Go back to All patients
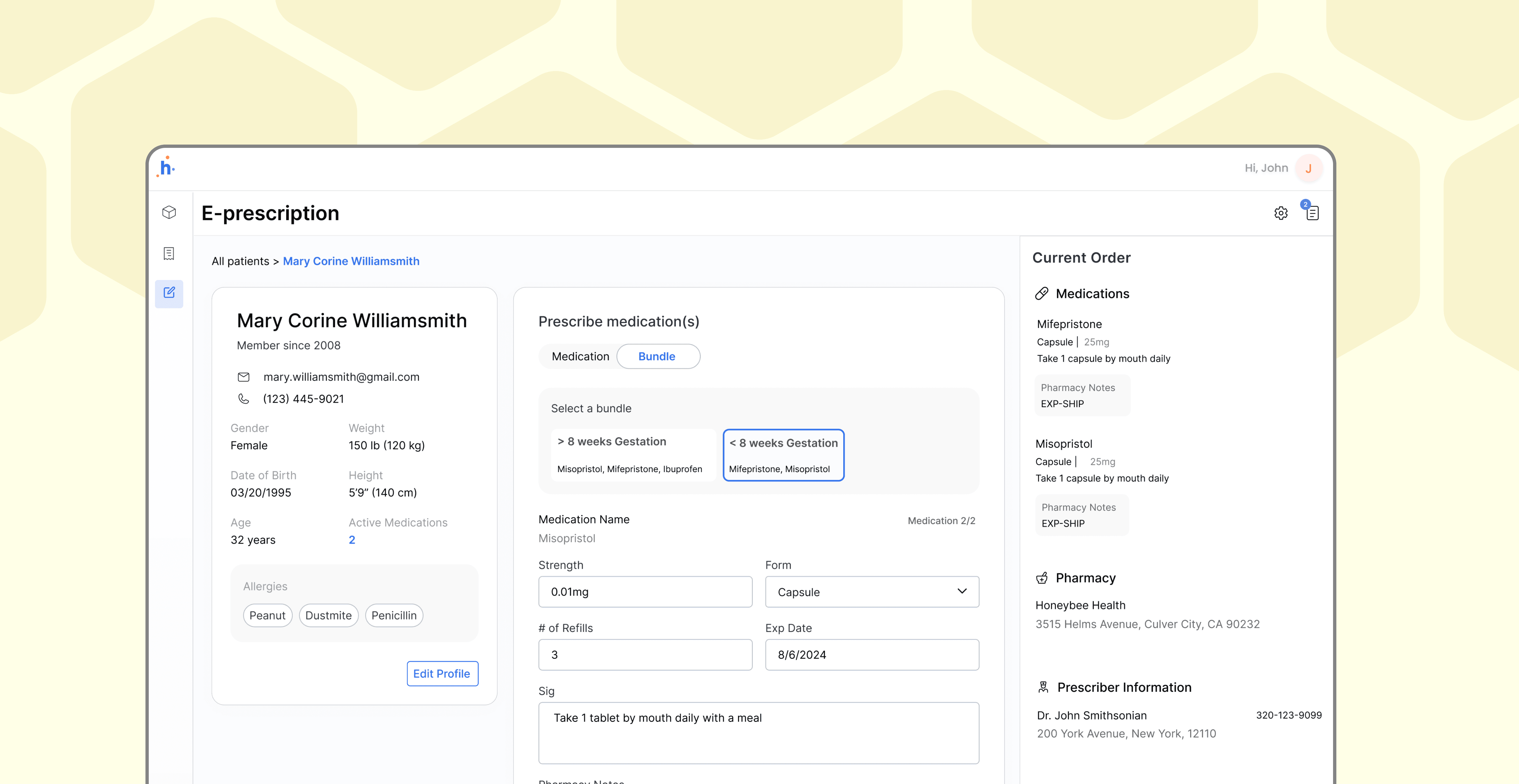This screenshot has width=1519, height=784. 240,261
